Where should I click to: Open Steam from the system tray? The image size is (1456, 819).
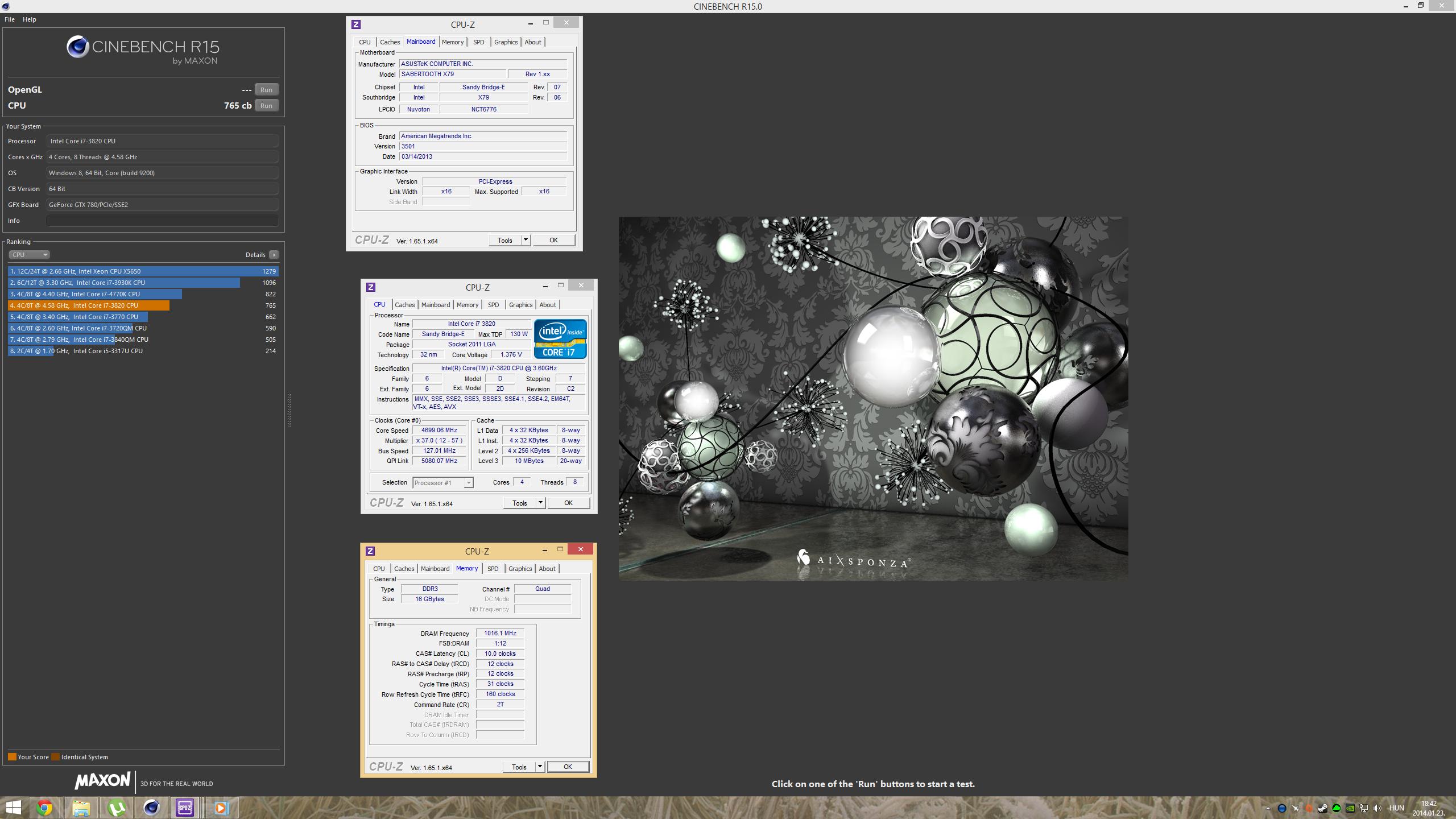coord(1323,808)
